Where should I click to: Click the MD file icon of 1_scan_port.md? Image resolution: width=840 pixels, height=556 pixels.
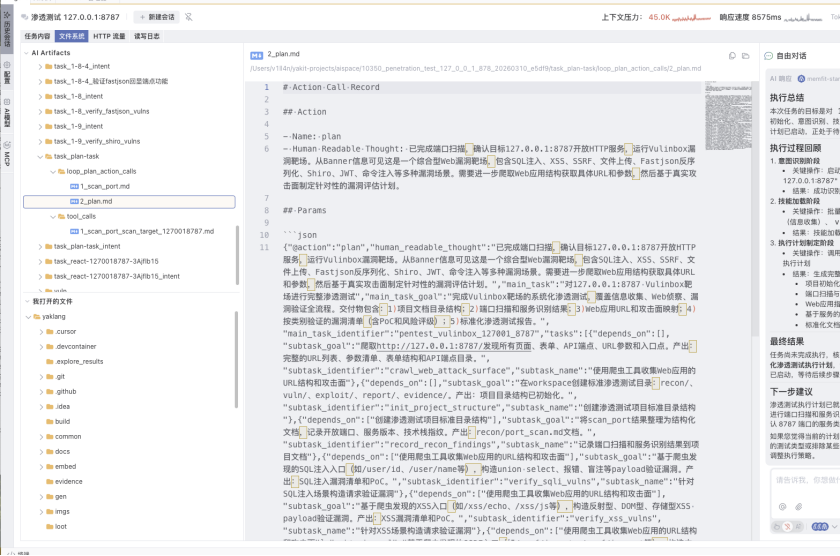tap(74, 186)
